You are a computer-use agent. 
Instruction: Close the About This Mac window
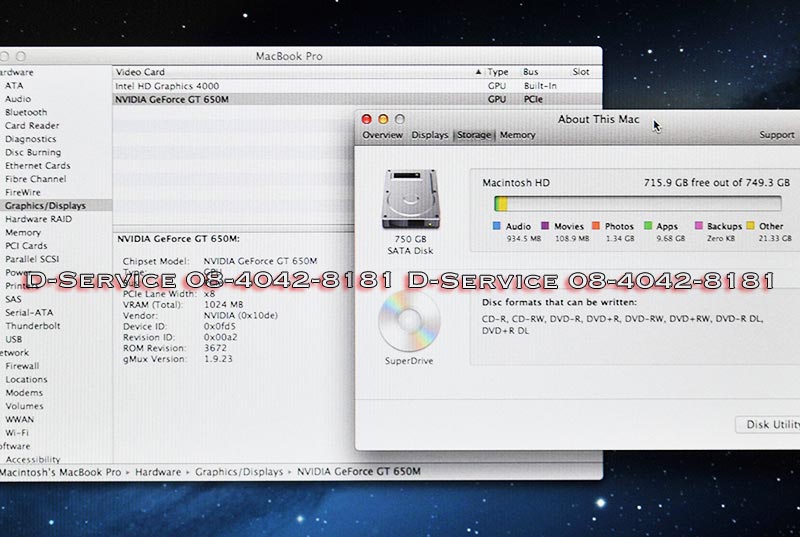point(366,119)
